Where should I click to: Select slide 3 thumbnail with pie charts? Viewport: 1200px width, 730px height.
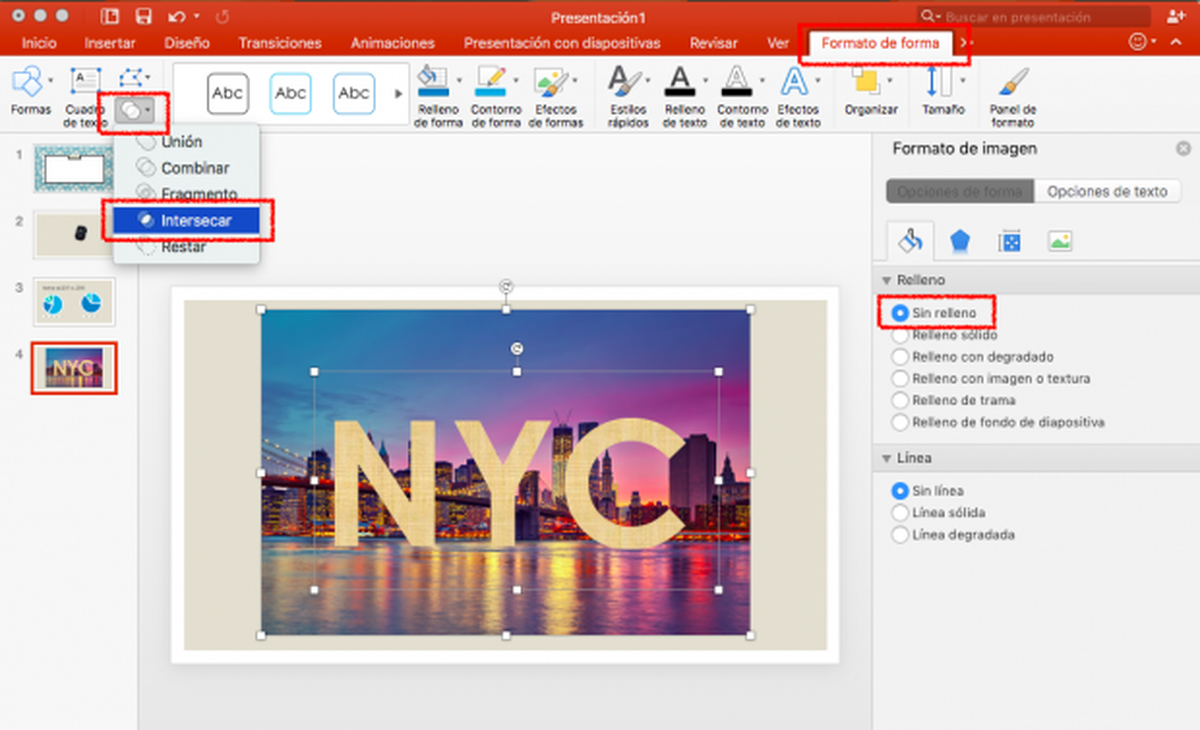click(x=74, y=301)
